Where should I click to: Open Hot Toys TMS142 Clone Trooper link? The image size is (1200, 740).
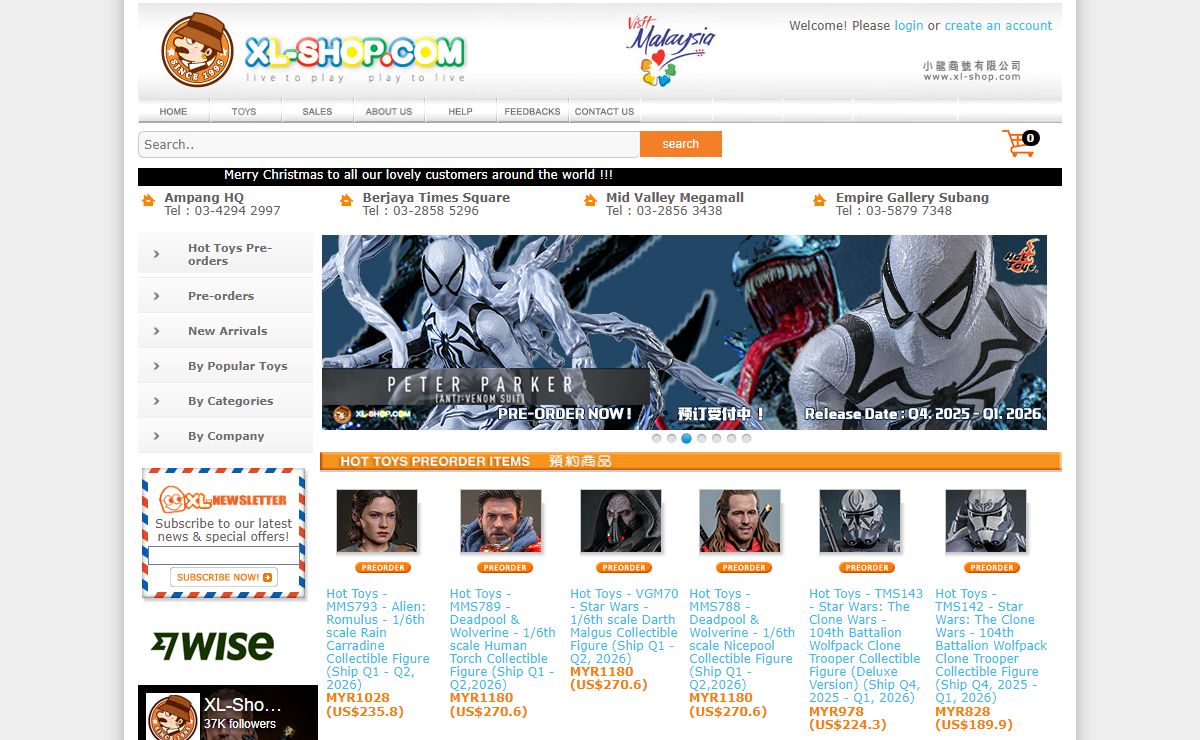(991, 645)
